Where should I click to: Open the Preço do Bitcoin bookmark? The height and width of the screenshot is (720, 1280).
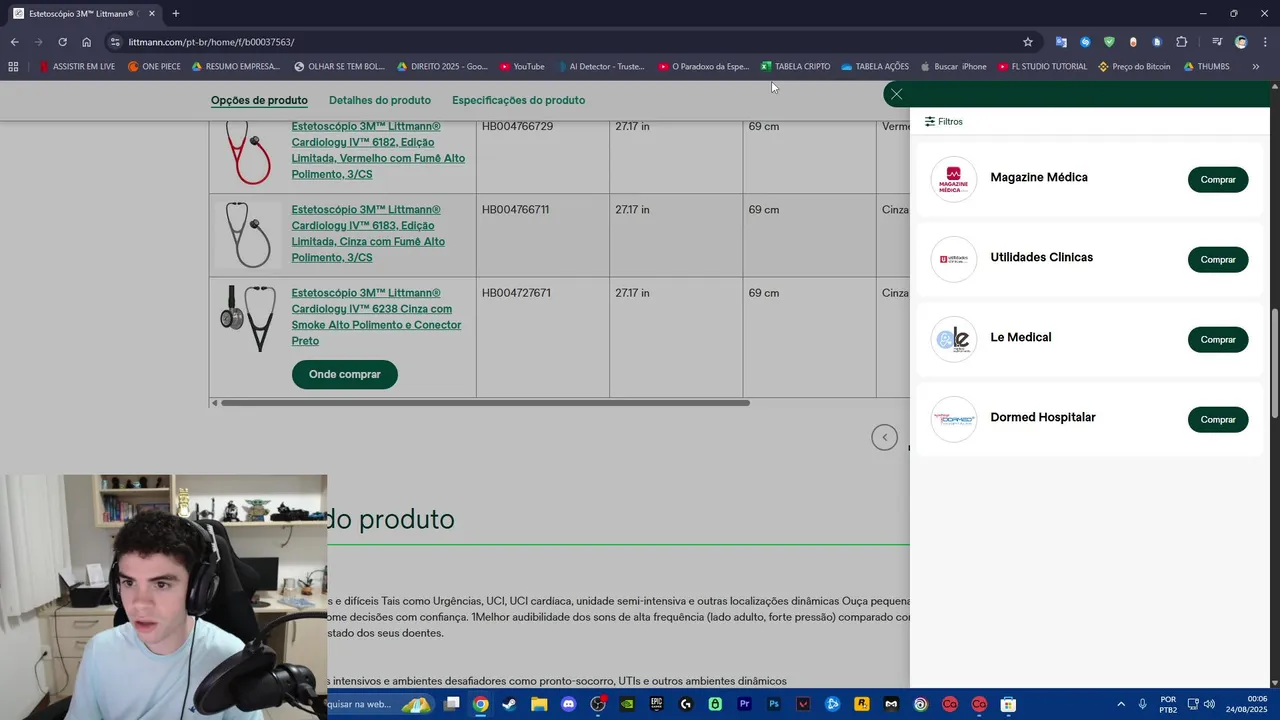(1134, 67)
